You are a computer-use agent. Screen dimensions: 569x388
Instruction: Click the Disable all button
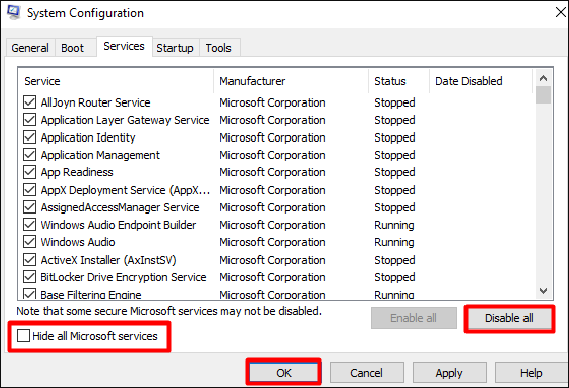509,318
